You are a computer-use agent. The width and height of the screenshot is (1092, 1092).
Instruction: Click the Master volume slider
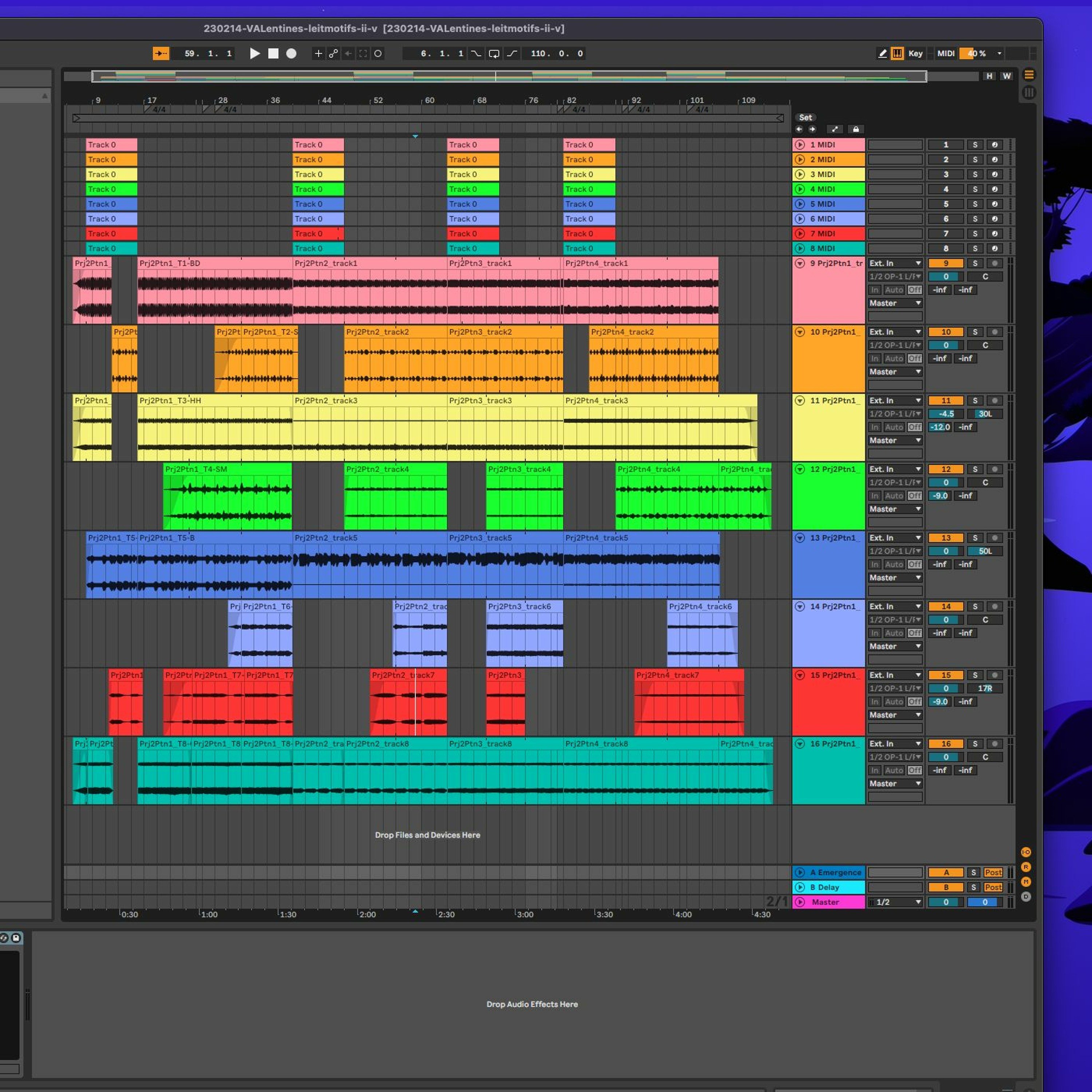pos(946,902)
